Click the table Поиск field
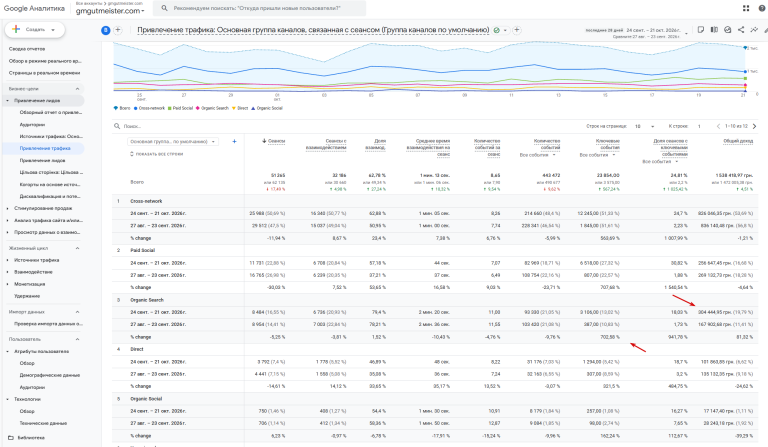768x447 pixels. [132, 126]
